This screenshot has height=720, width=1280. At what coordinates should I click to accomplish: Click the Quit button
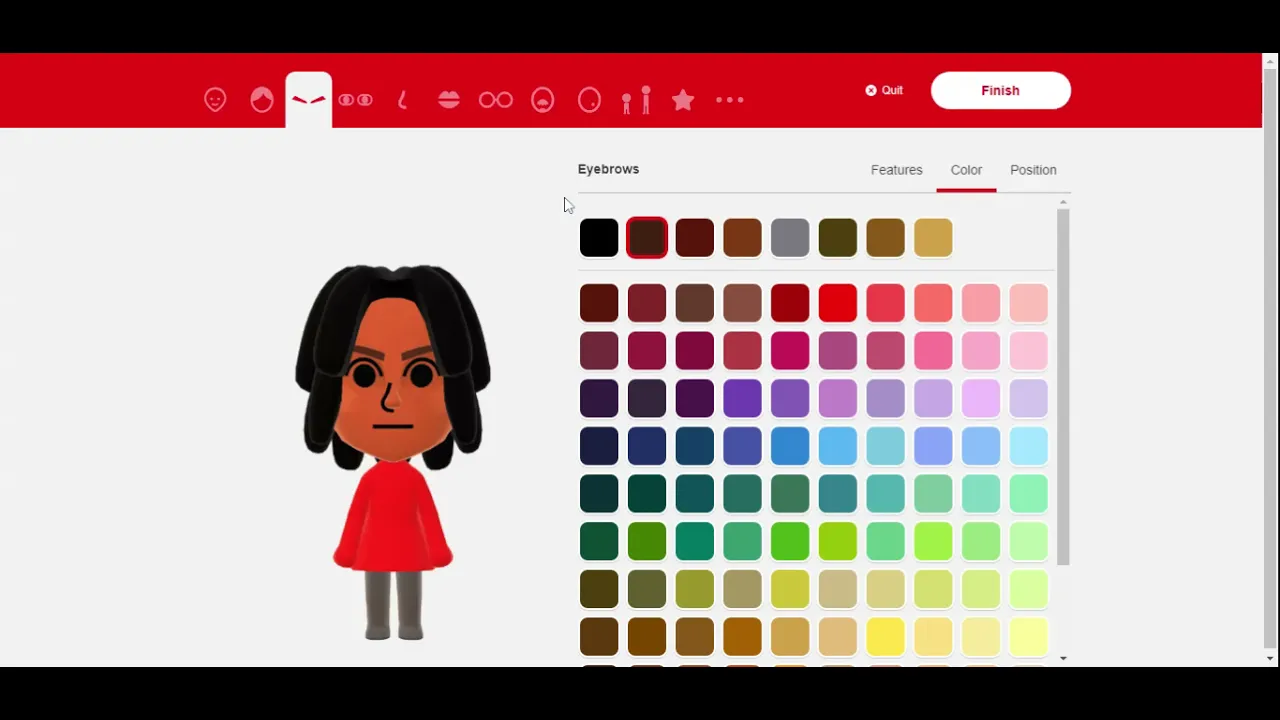tap(884, 90)
